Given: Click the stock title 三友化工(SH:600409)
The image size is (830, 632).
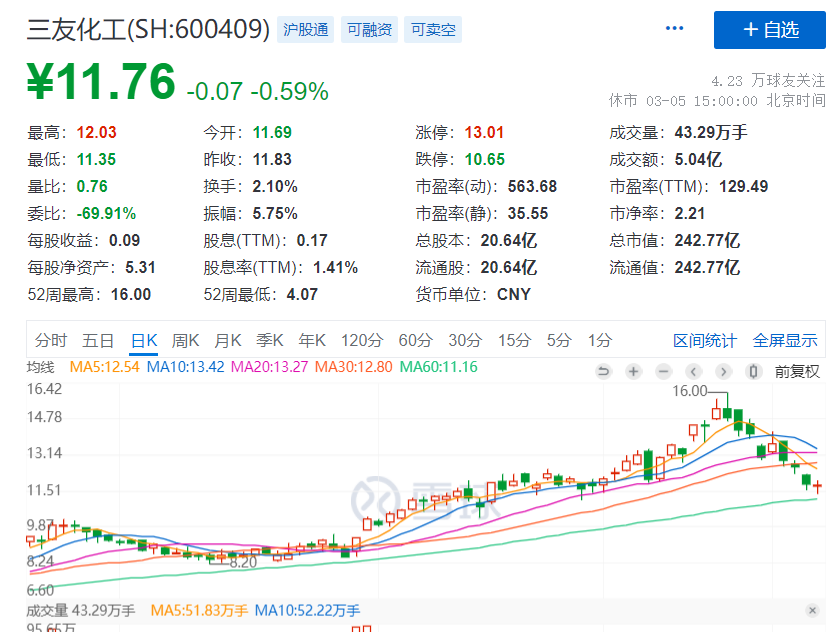Looking at the screenshot, I should point(148,29).
